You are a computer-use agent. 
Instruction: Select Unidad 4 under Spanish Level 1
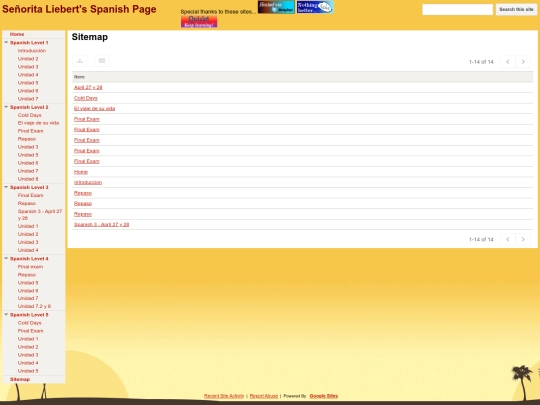[x=28, y=75]
